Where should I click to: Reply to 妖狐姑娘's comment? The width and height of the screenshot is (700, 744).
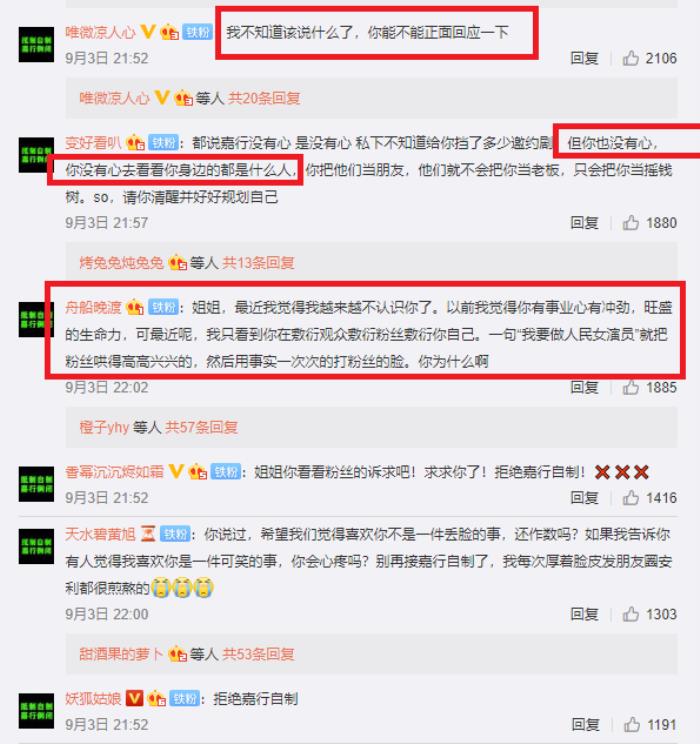(585, 724)
